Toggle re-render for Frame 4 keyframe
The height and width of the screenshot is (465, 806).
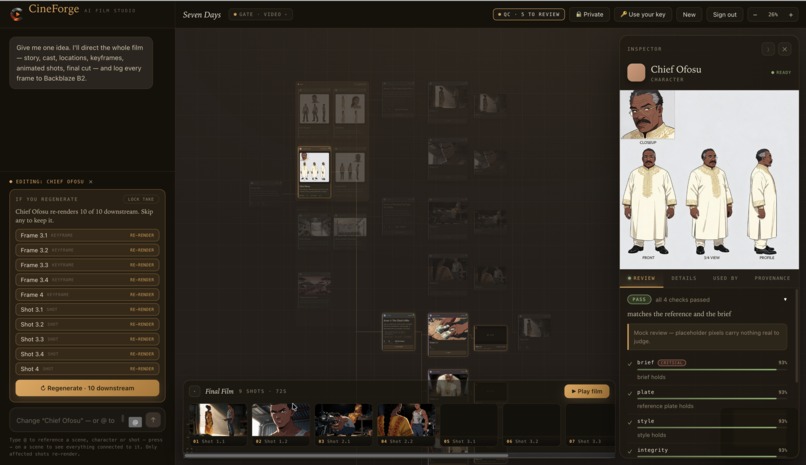[87, 295]
